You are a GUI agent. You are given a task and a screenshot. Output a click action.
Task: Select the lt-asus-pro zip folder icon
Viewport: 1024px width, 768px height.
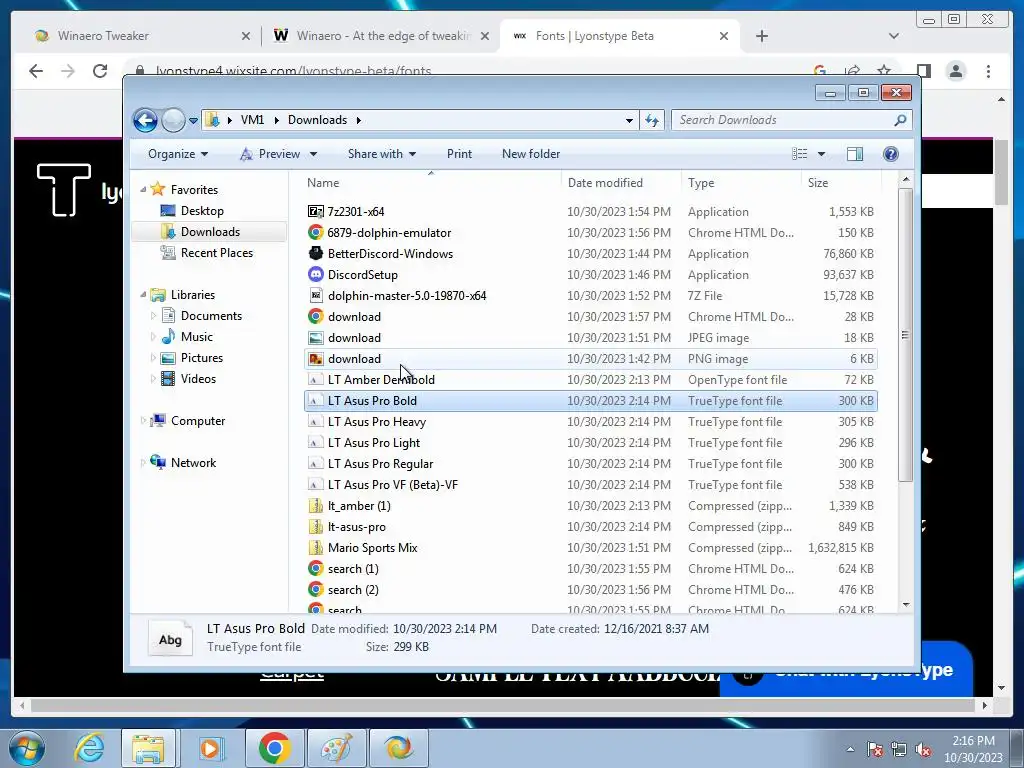click(x=315, y=526)
